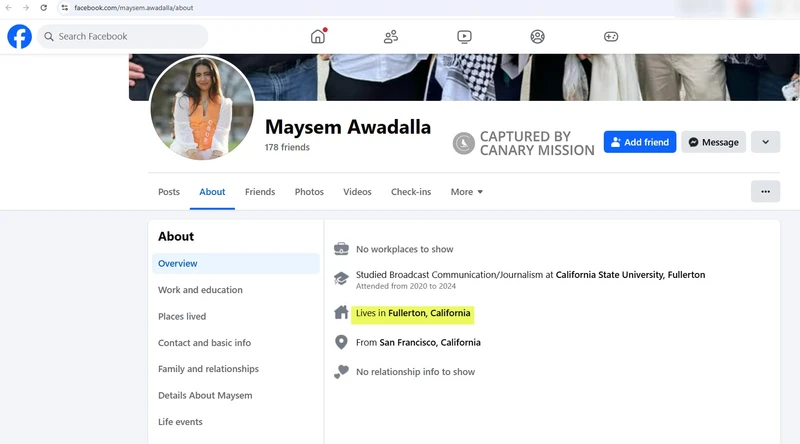
Task: Click the Message button
Action: [x=713, y=142]
